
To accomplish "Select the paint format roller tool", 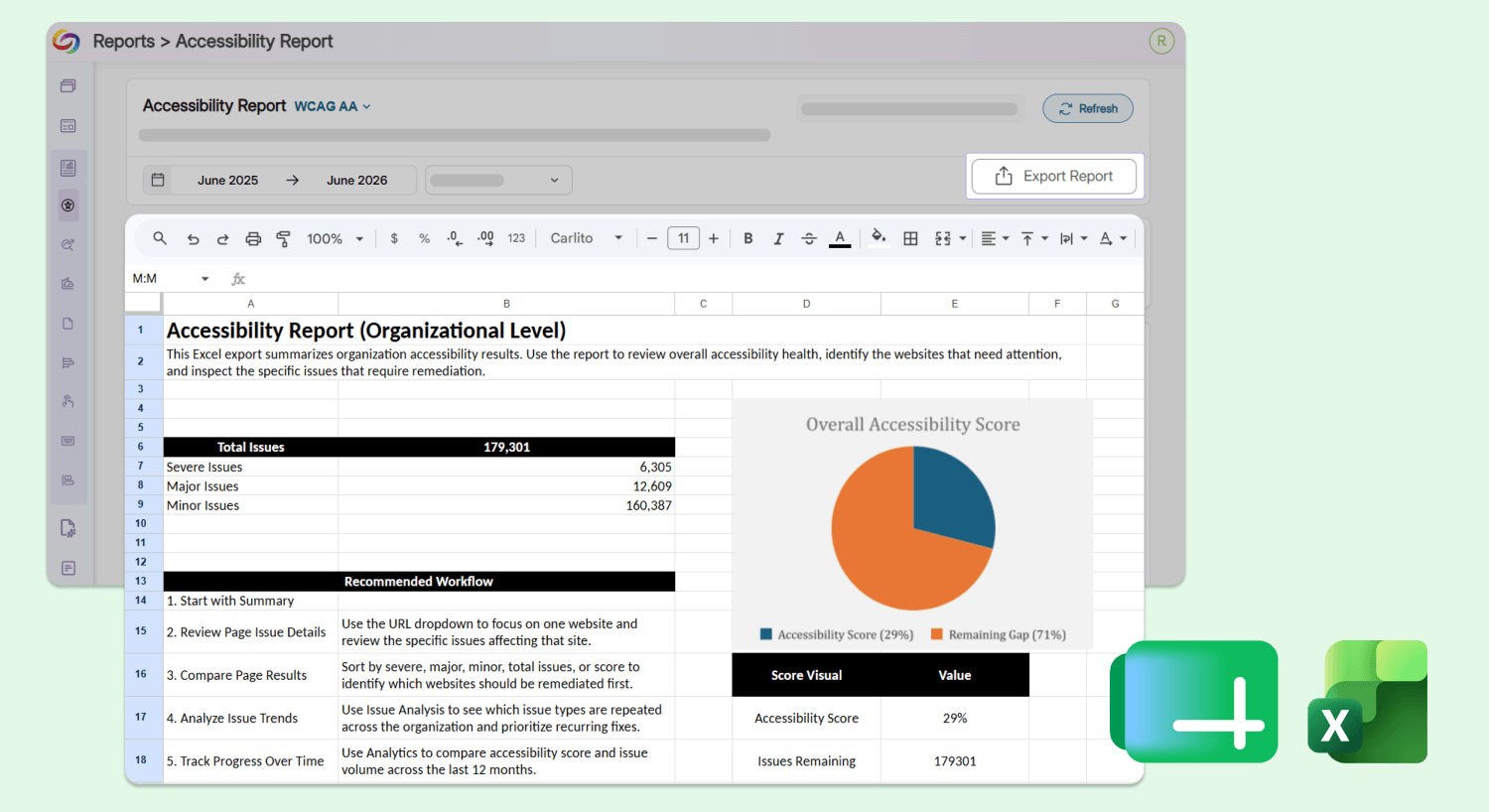I will click(284, 239).
